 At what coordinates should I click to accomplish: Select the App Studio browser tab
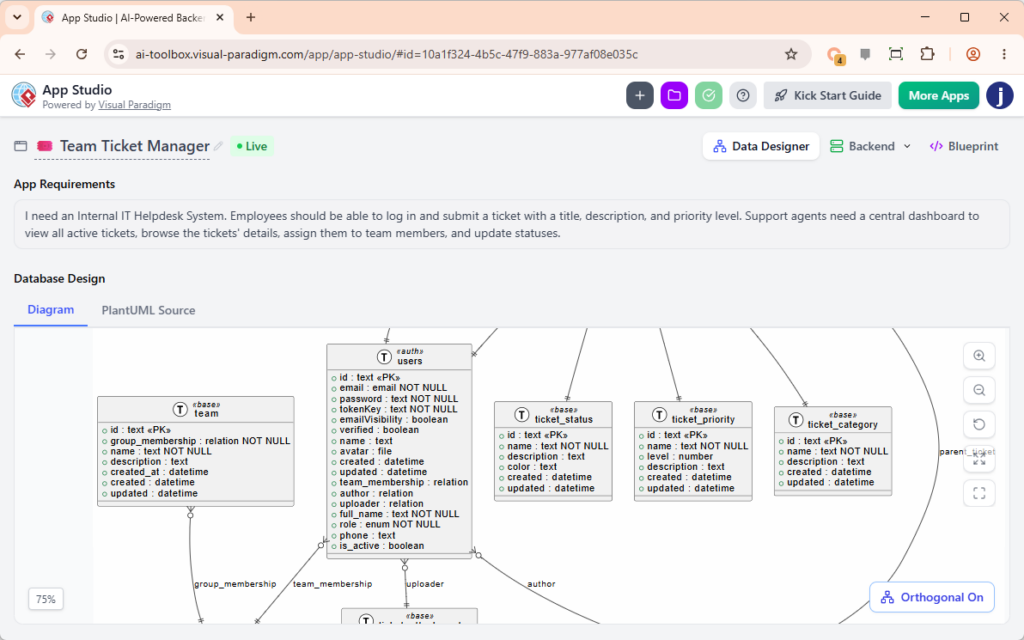pyautogui.click(x=133, y=18)
